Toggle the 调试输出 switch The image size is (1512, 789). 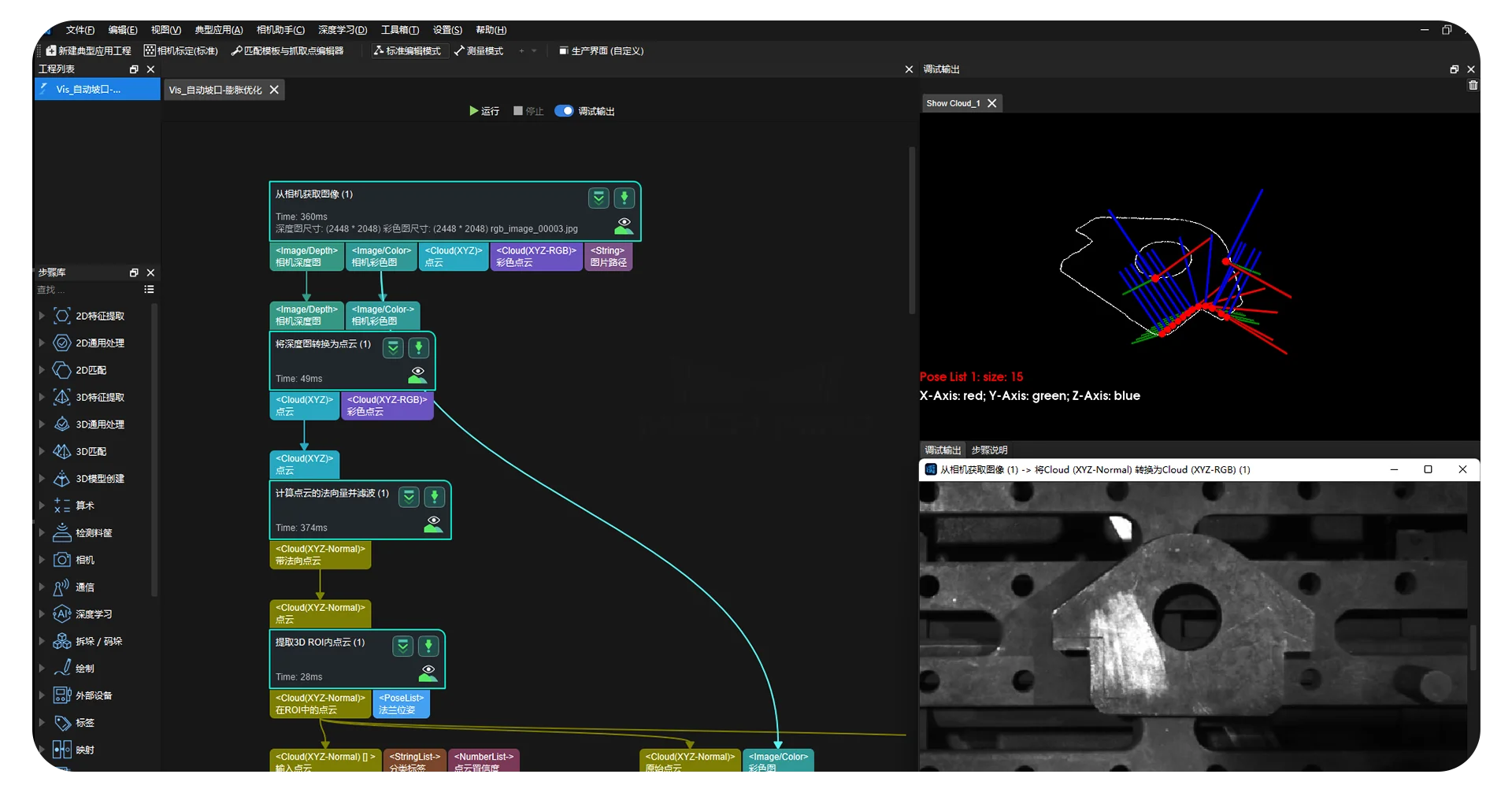point(564,111)
